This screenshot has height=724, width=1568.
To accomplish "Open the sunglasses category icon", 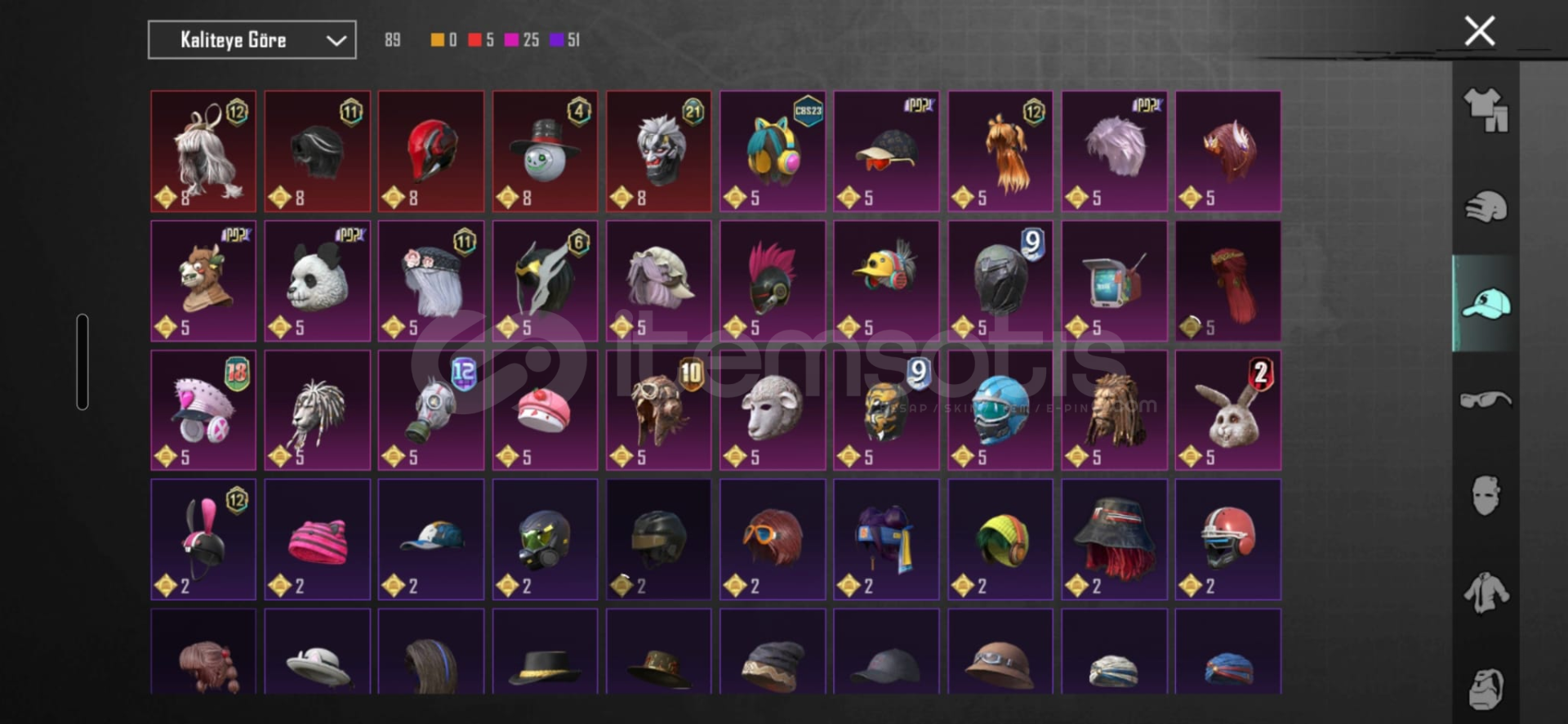I will click(x=1486, y=400).
